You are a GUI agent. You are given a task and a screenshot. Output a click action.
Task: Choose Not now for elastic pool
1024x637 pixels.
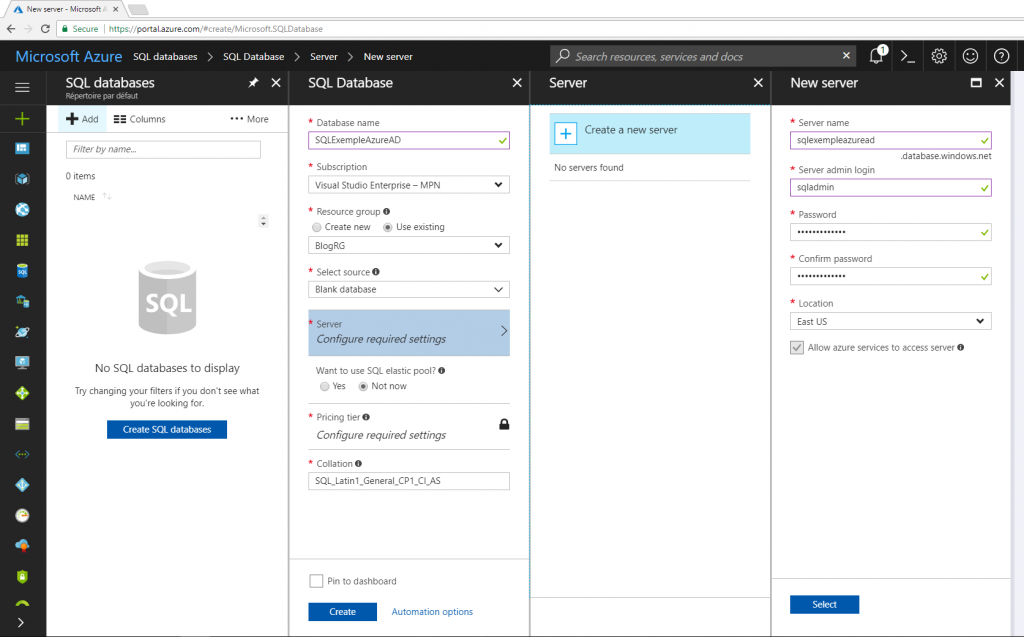pyautogui.click(x=363, y=387)
